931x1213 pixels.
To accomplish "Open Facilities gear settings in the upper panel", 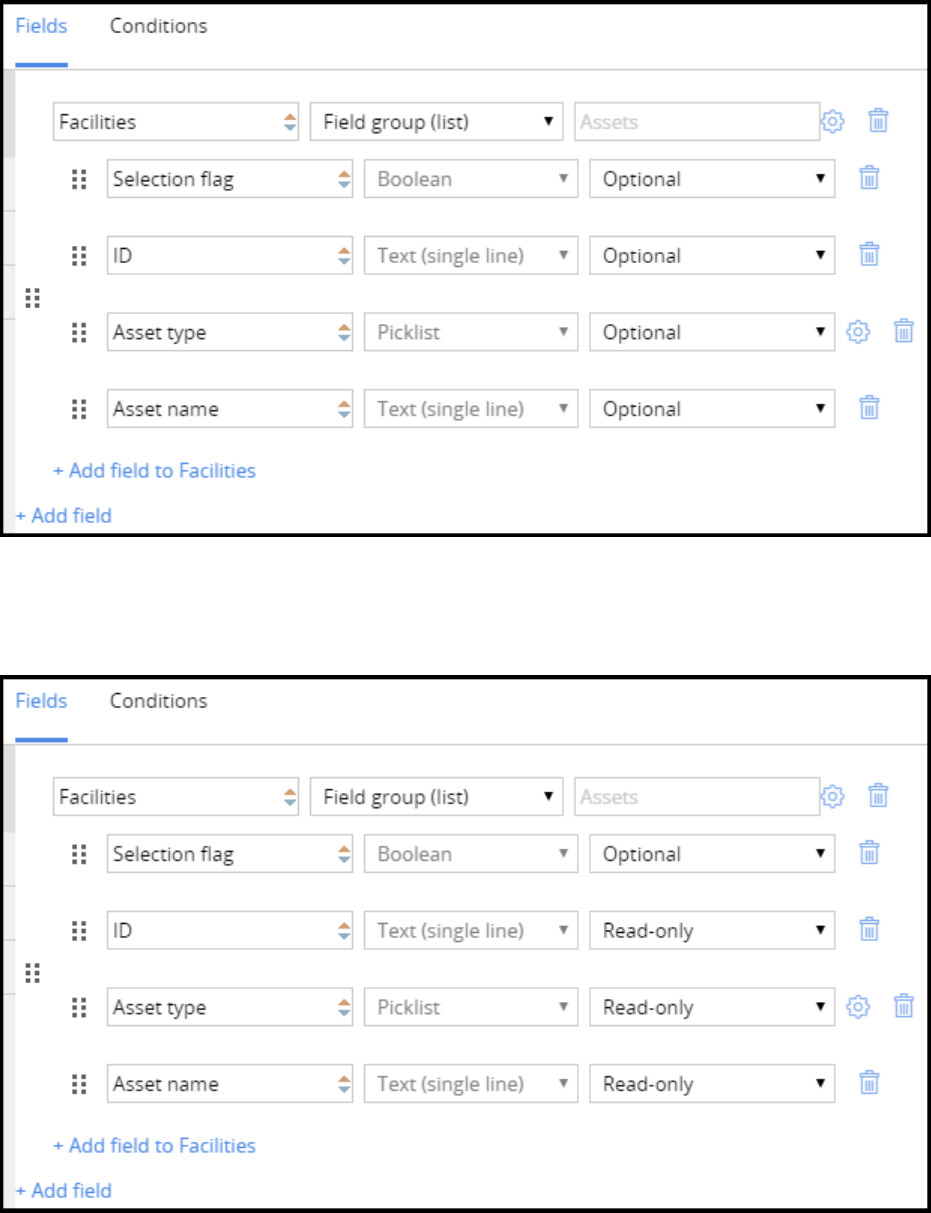I will (832, 122).
